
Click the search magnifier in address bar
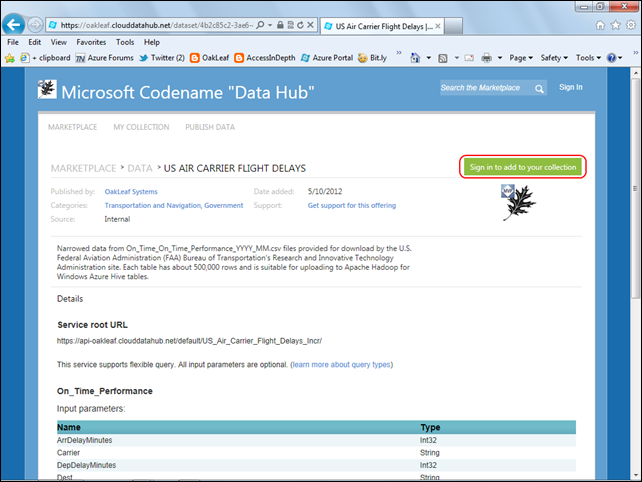click(x=260, y=25)
